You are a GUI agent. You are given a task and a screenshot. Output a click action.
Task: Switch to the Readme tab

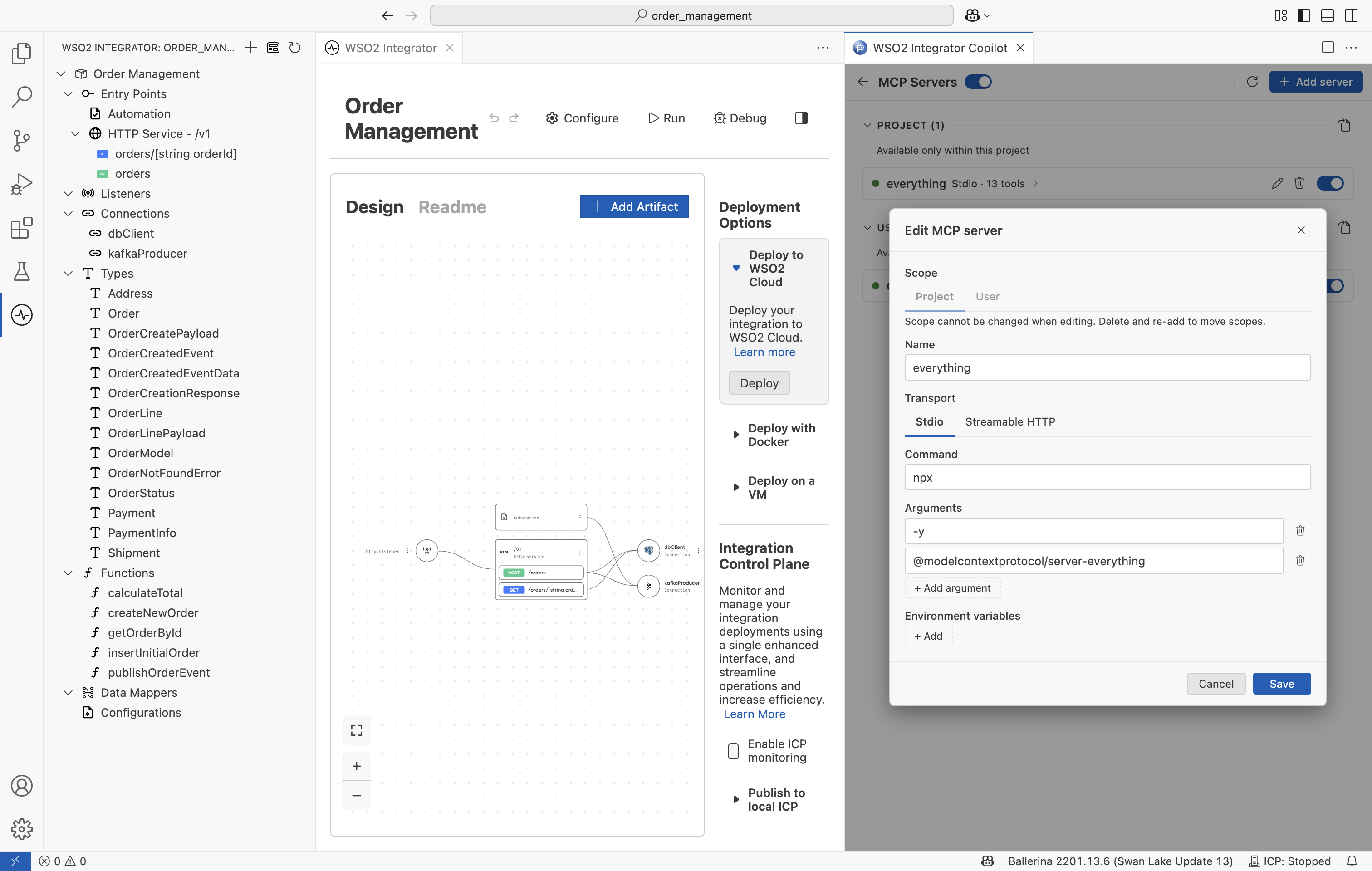(452, 207)
